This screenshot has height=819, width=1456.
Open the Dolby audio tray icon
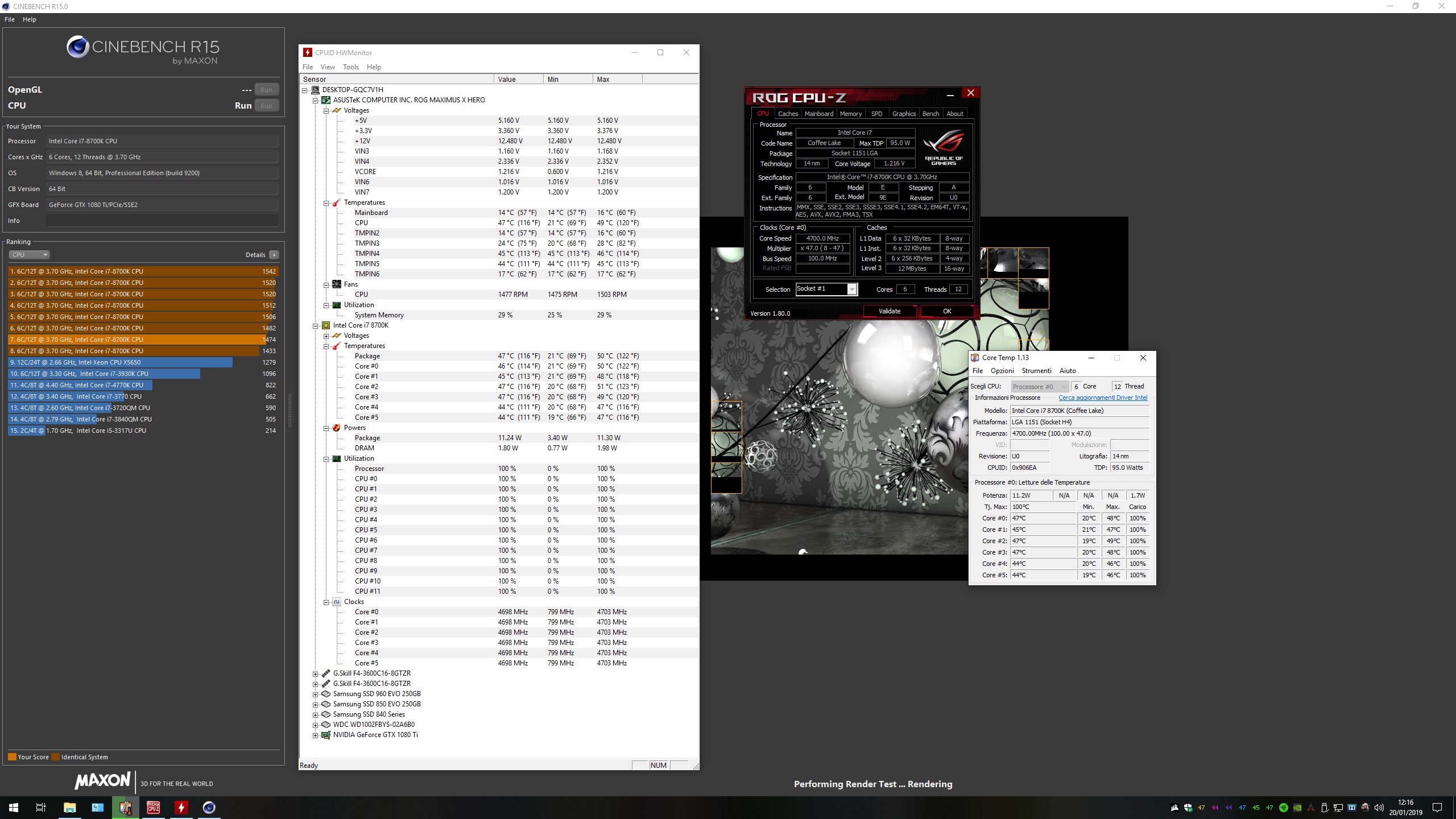1352,808
